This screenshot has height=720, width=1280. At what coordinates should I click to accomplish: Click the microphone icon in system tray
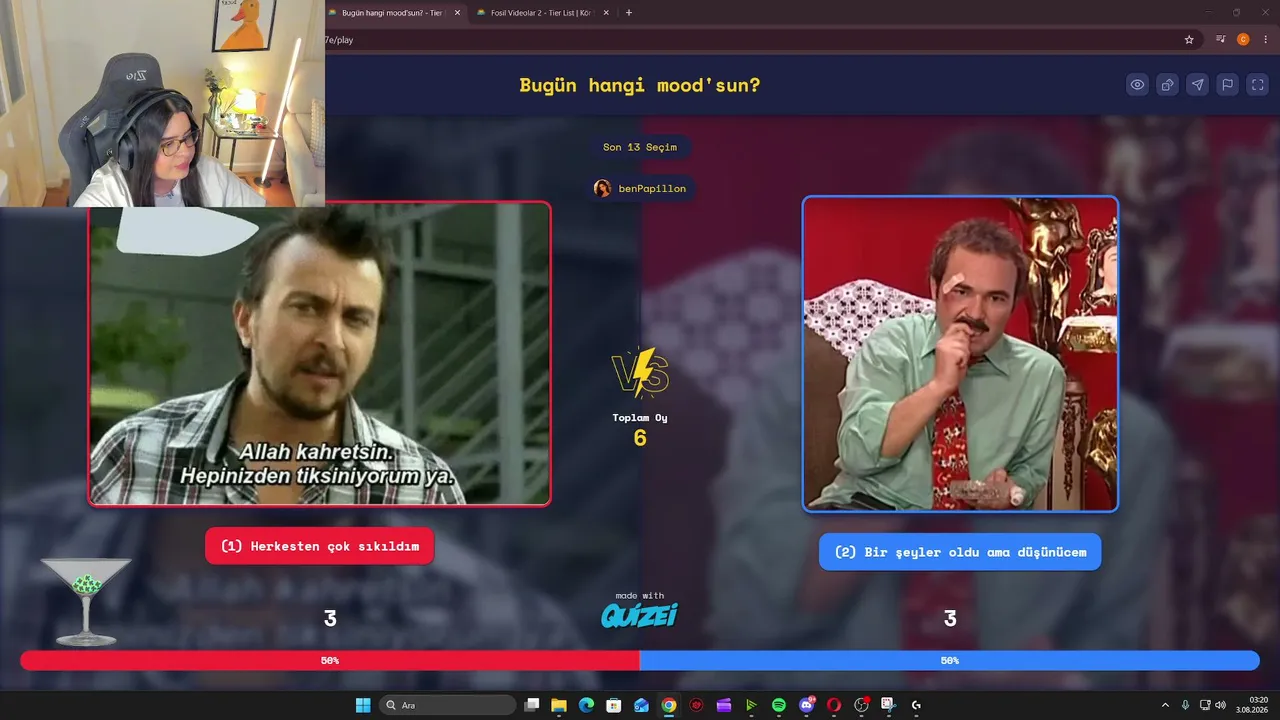pyautogui.click(x=1185, y=705)
